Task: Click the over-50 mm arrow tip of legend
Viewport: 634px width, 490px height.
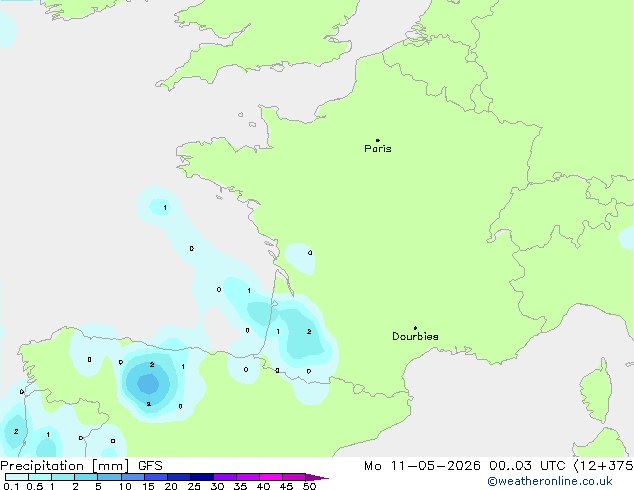Action: (x=319, y=478)
